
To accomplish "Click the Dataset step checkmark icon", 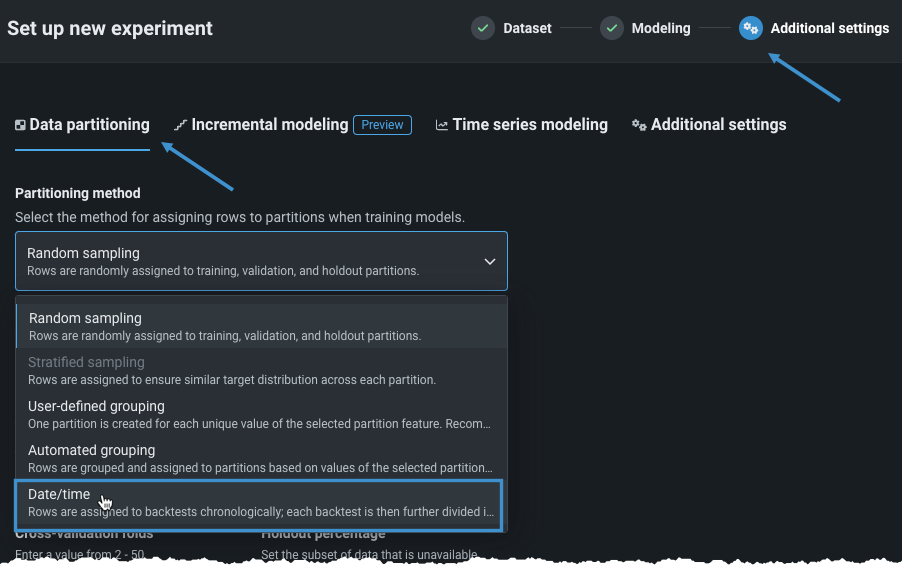I will (x=483, y=28).
